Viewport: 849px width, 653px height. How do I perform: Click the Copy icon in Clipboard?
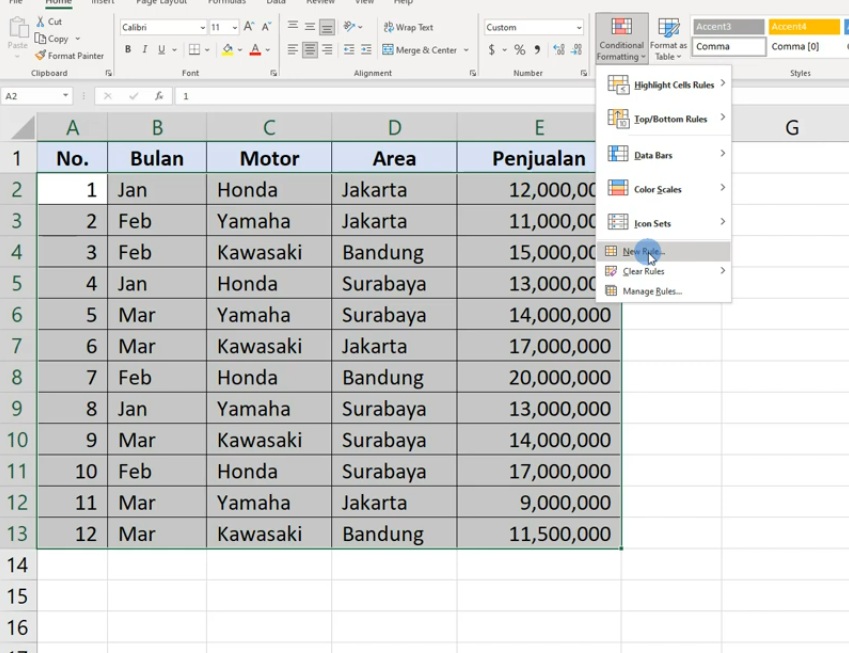click(40, 38)
